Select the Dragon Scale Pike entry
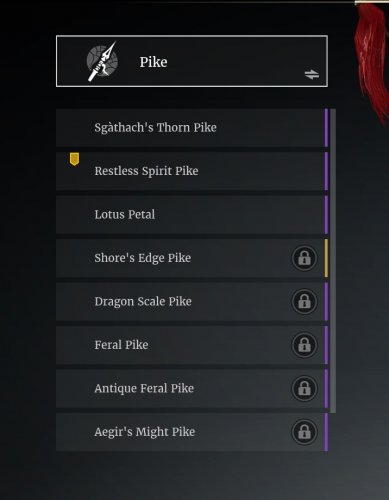 192,302
